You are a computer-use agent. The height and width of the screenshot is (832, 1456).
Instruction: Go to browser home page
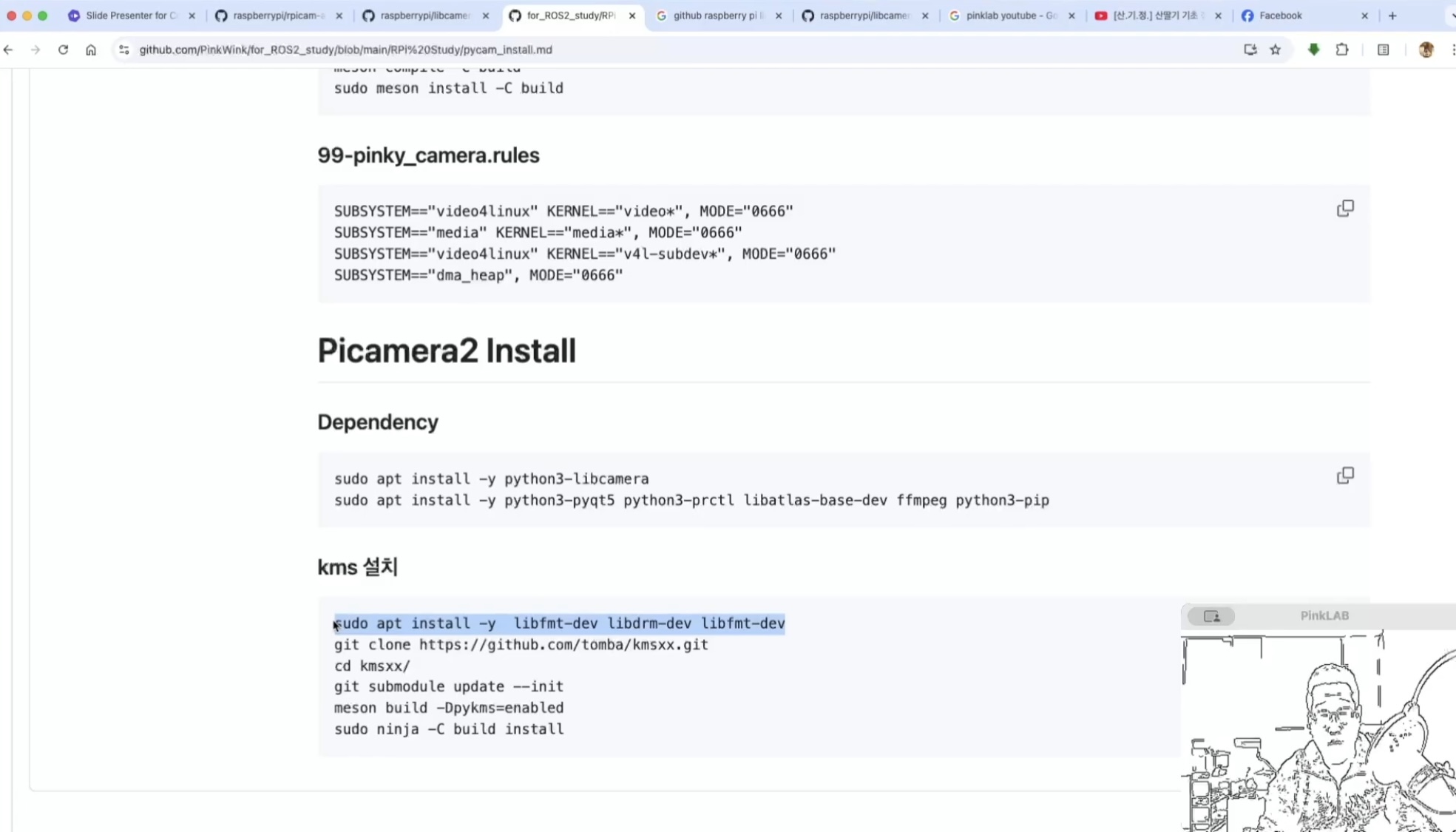click(x=91, y=50)
